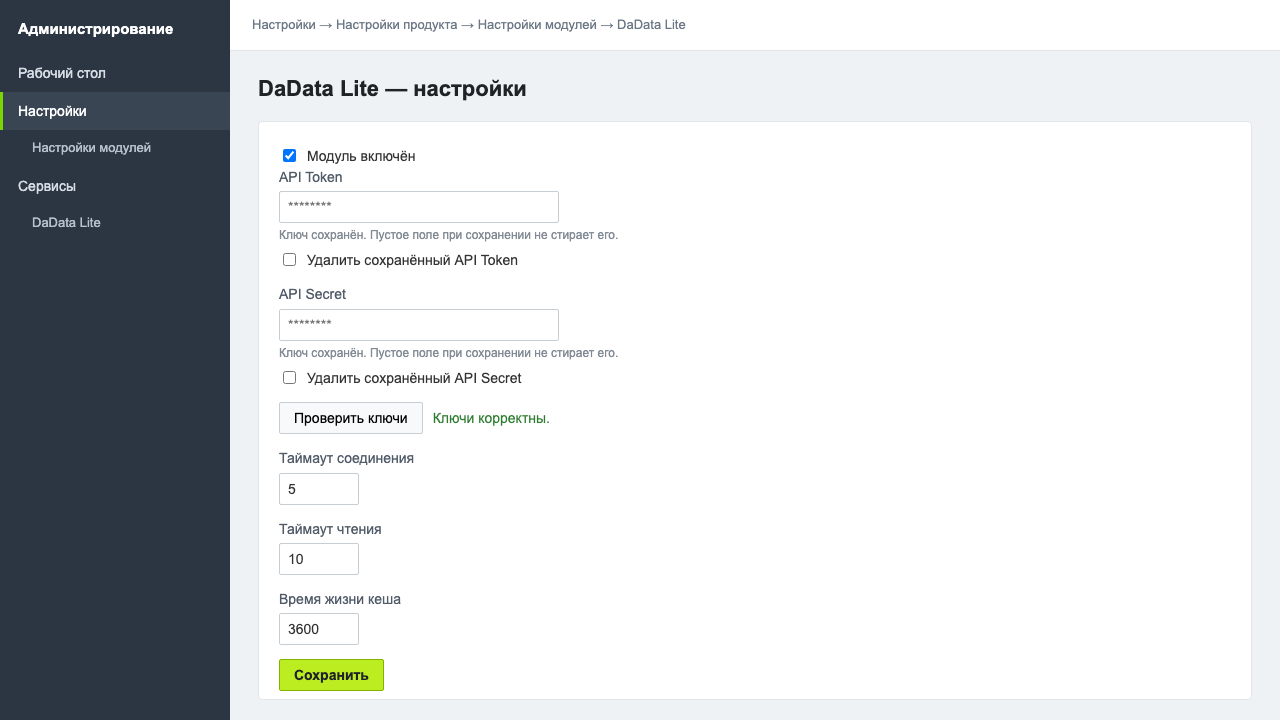Screen dimensions: 1280x720
Task: Click the 'Проверить ключи' button
Action: [351, 418]
